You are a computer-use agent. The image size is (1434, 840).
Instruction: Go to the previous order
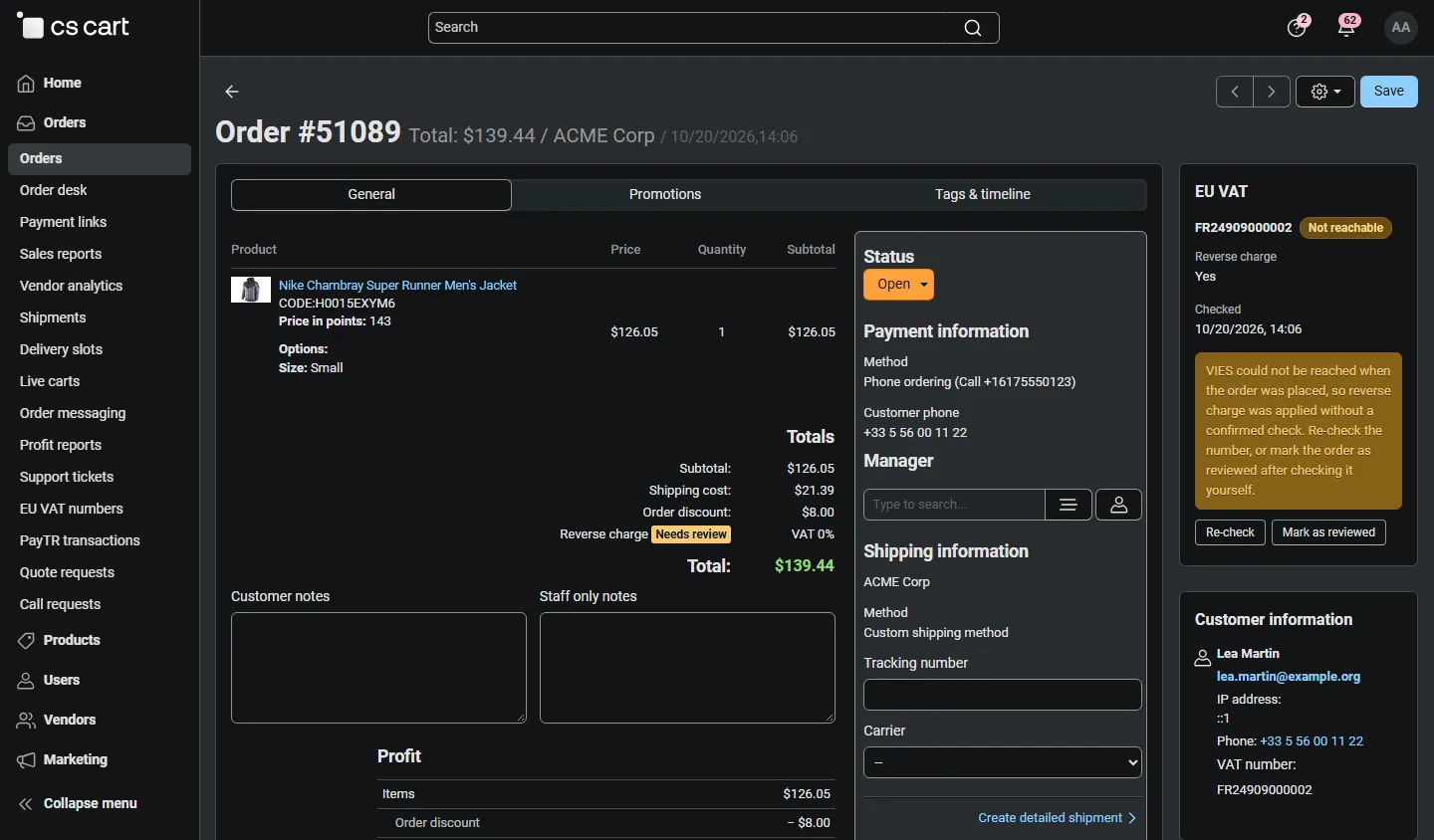tap(1235, 92)
